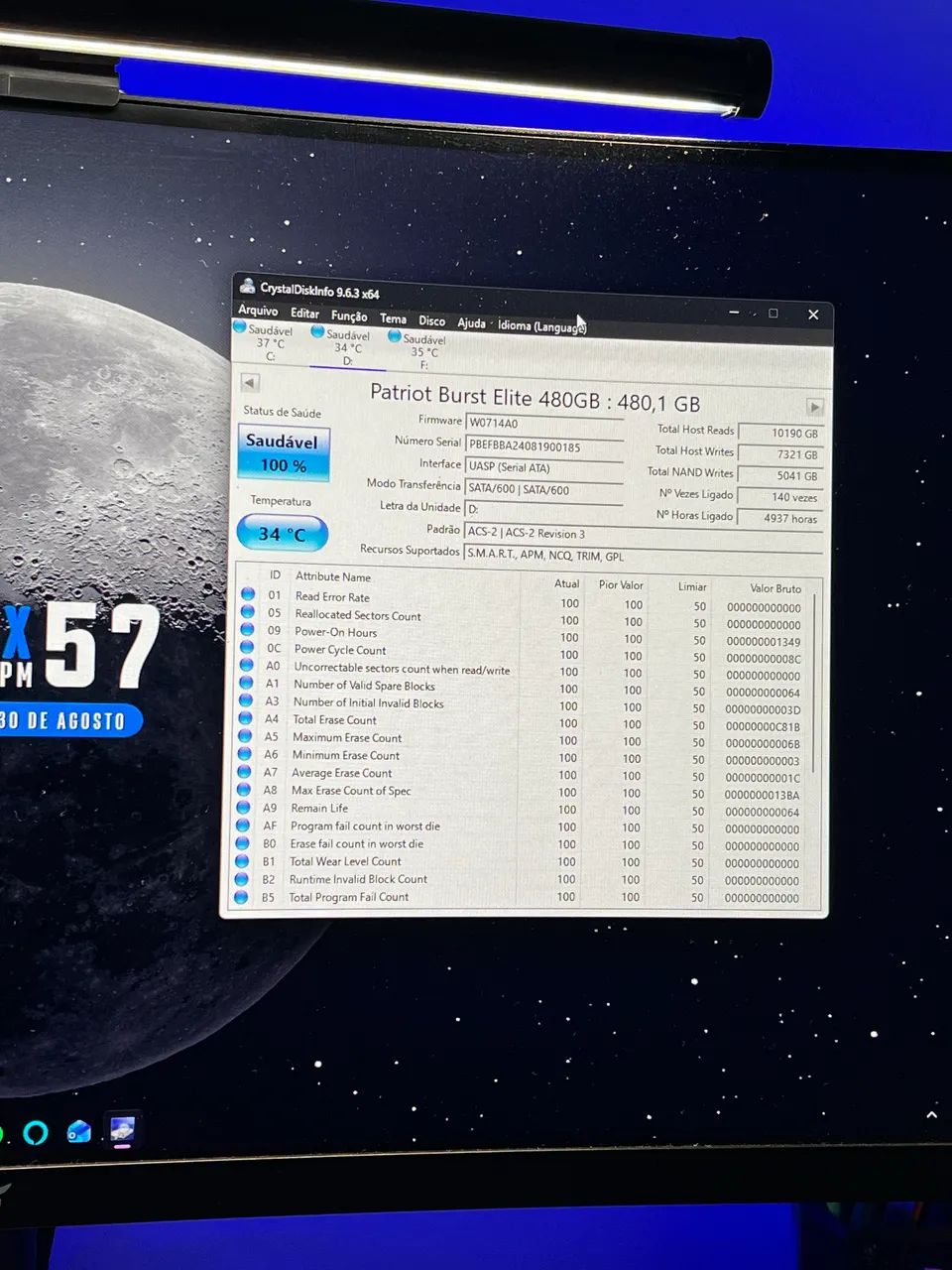The width and height of the screenshot is (952, 1270).
Task: Open the mail envelope taskbar icon
Action: [78, 1131]
